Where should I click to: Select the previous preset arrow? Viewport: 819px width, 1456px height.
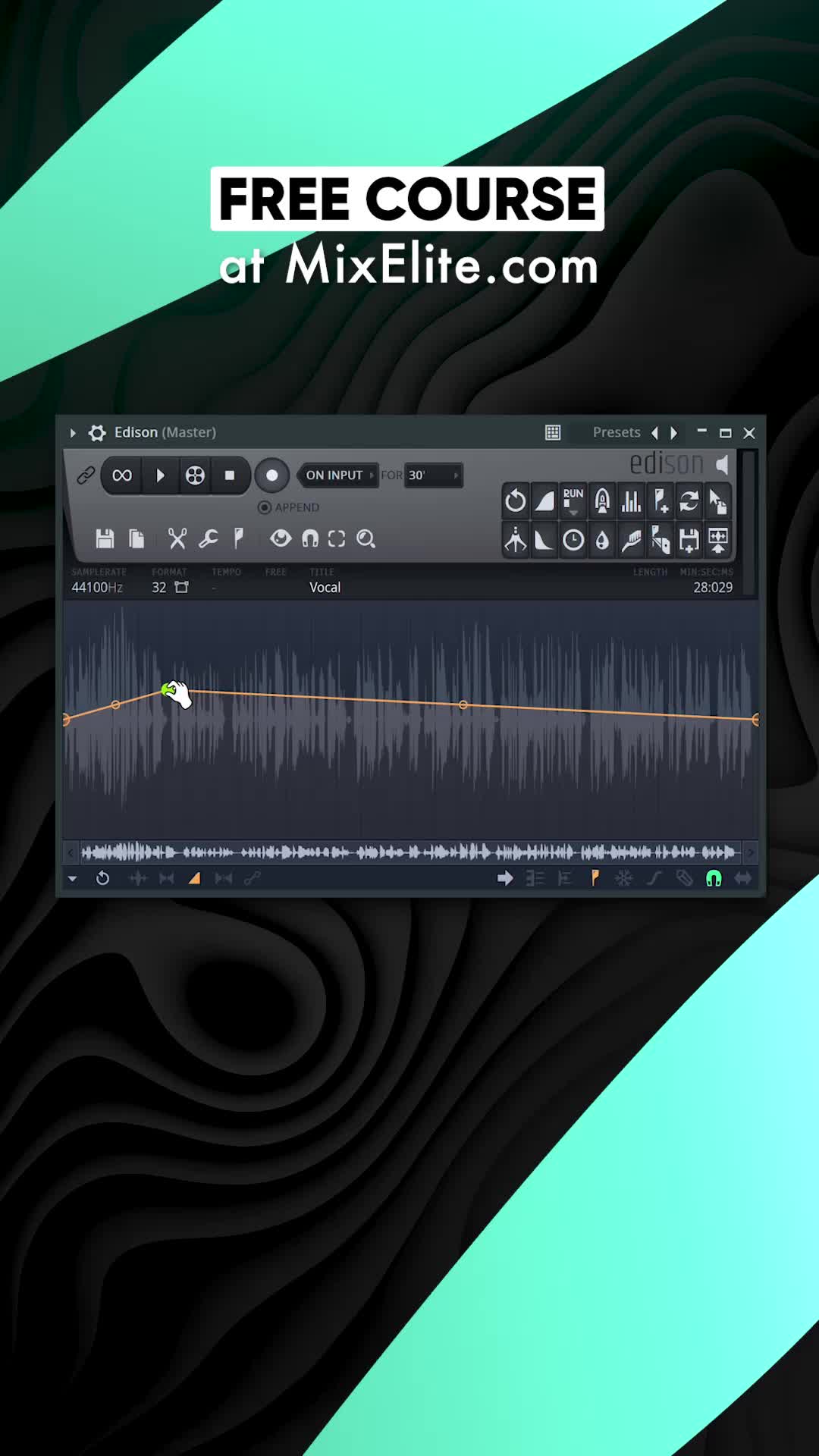point(655,433)
